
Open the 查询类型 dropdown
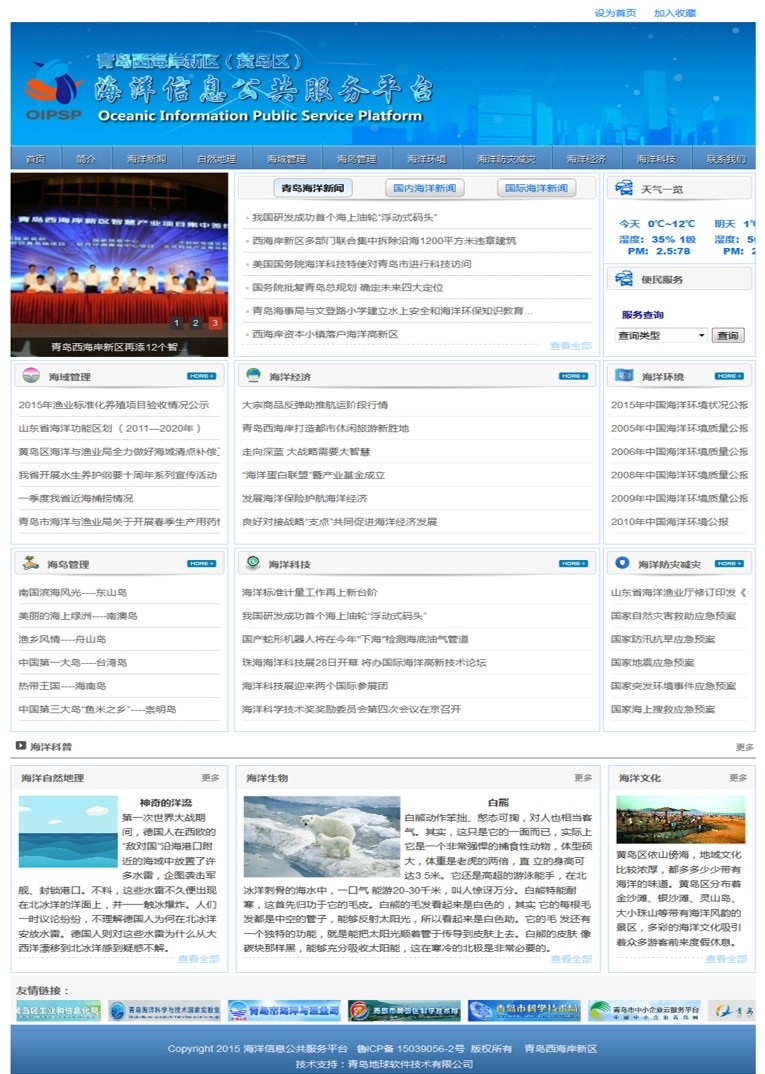tap(661, 335)
